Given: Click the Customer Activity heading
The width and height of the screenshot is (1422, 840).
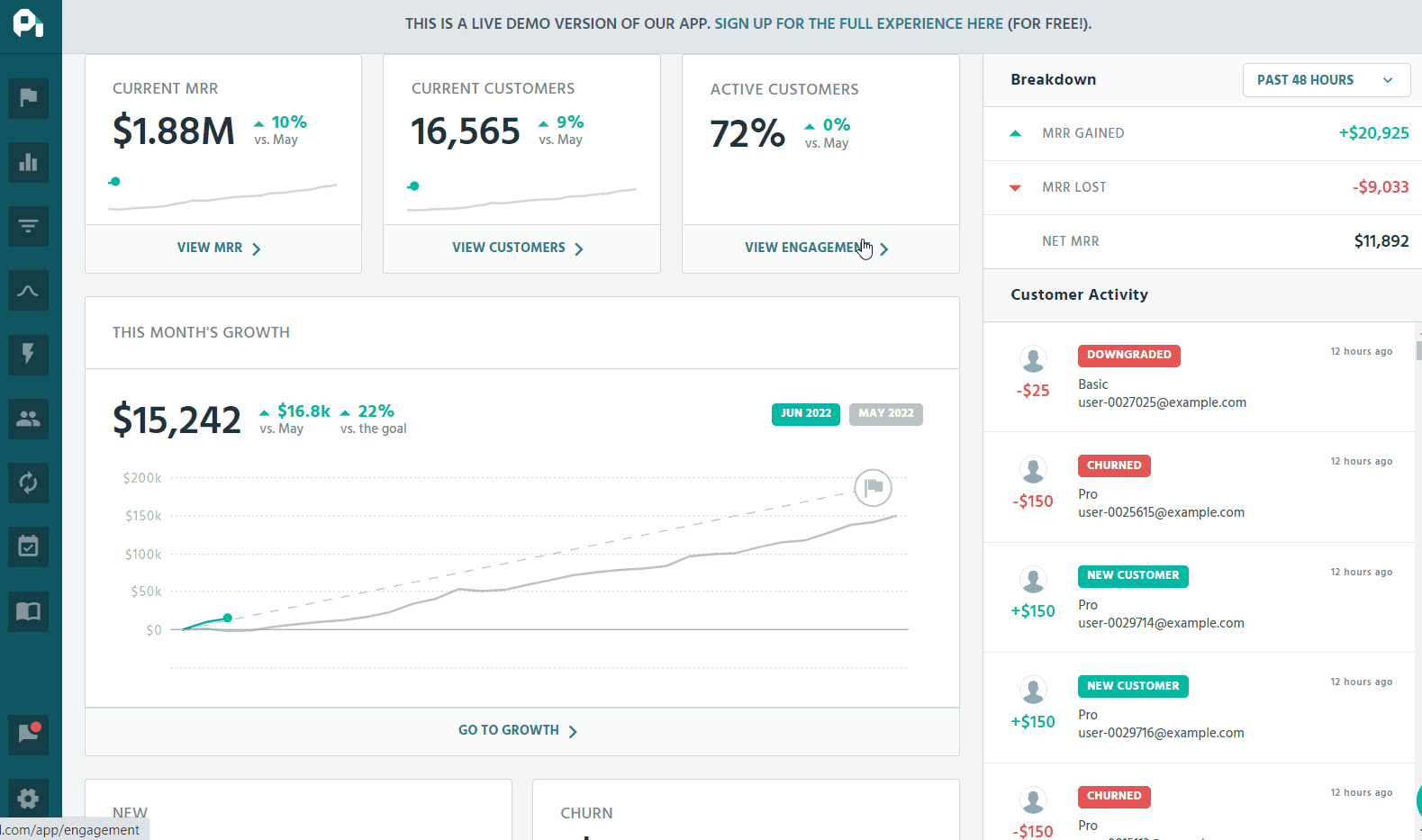Looking at the screenshot, I should (x=1079, y=295).
